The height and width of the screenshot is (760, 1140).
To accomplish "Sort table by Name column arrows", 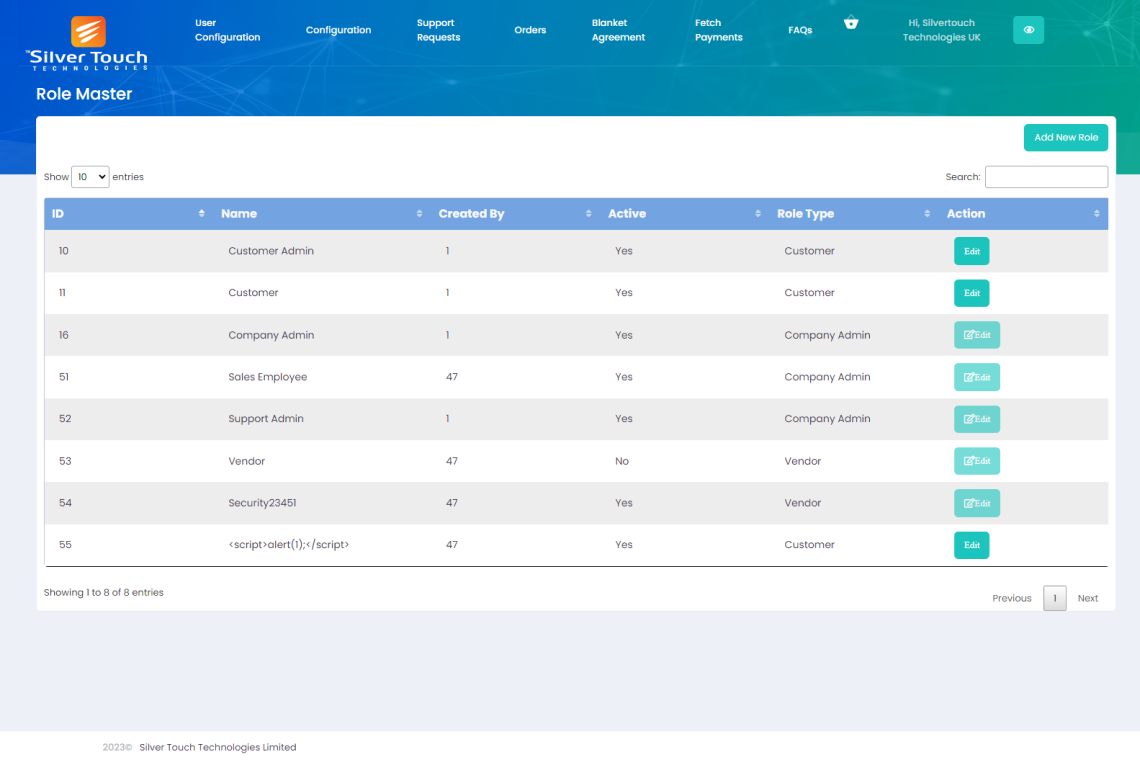I will pyautogui.click(x=420, y=214).
